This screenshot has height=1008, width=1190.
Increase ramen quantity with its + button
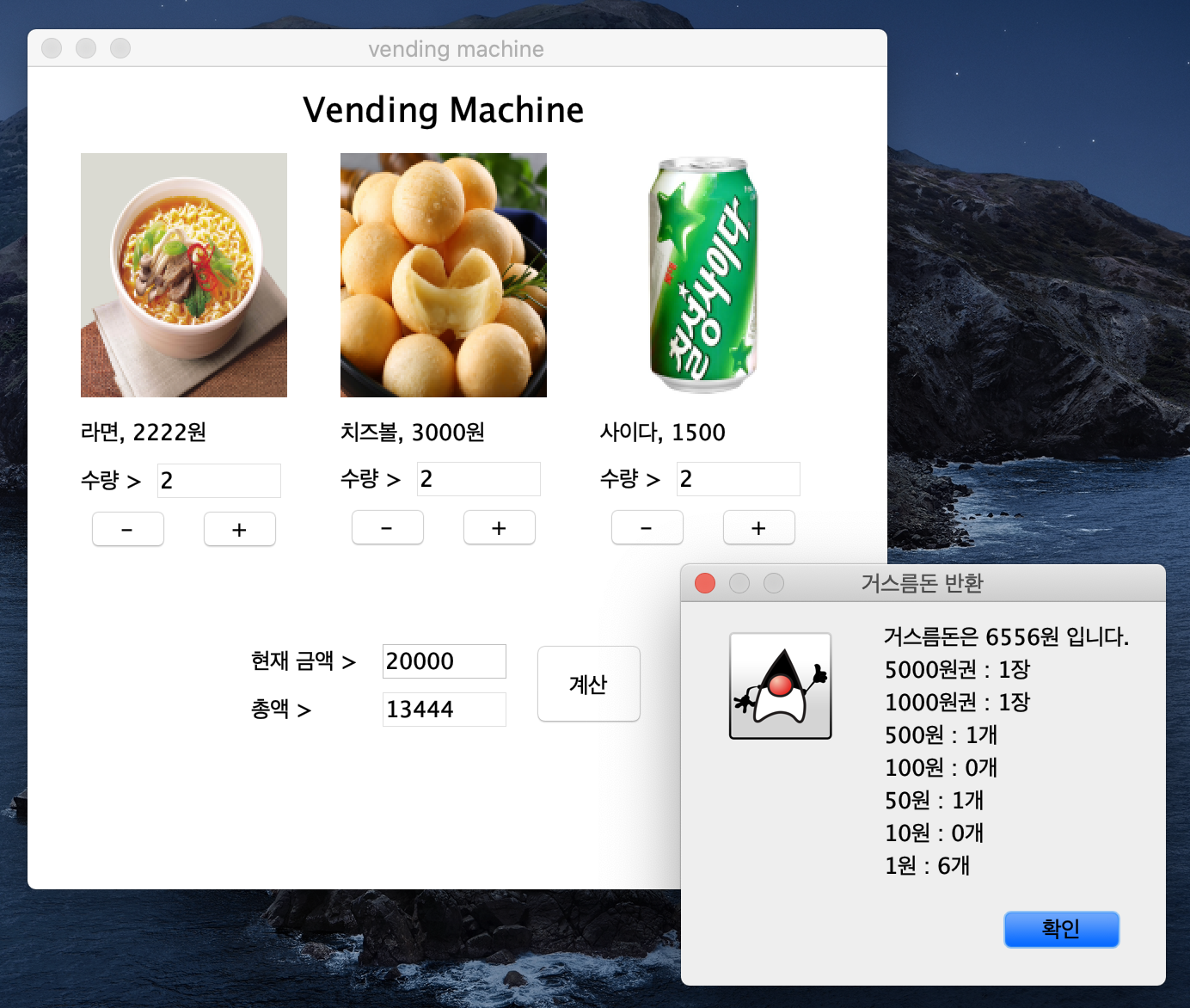pyautogui.click(x=239, y=529)
